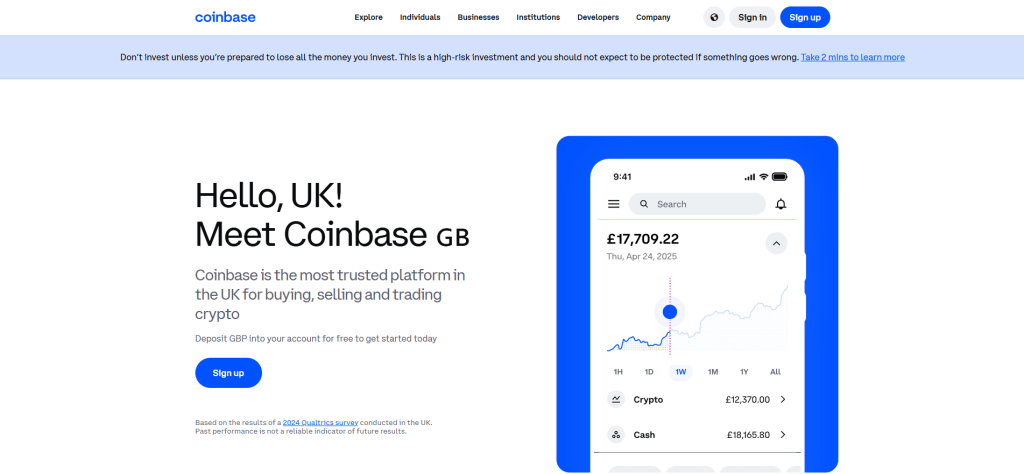1024x474 pixels.
Task: Click the 9:41 clock text
Action: [622, 177]
